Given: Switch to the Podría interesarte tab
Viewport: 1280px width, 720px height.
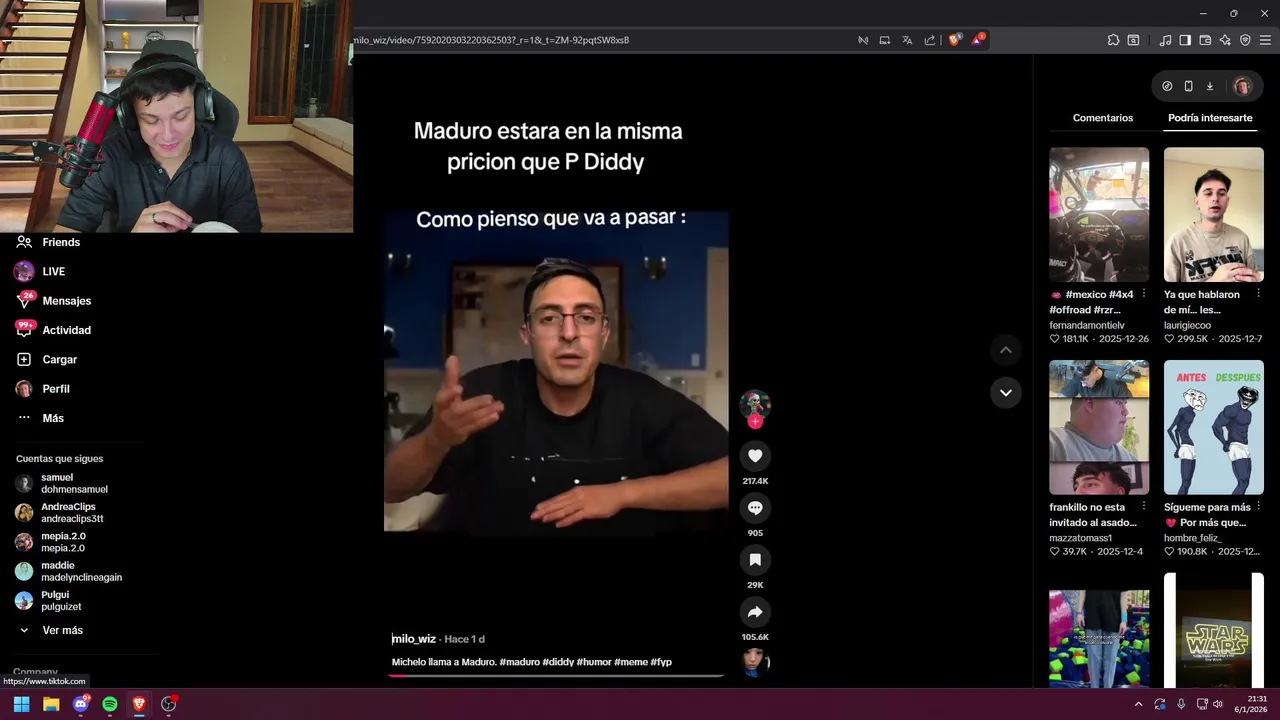Looking at the screenshot, I should click(x=1210, y=118).
